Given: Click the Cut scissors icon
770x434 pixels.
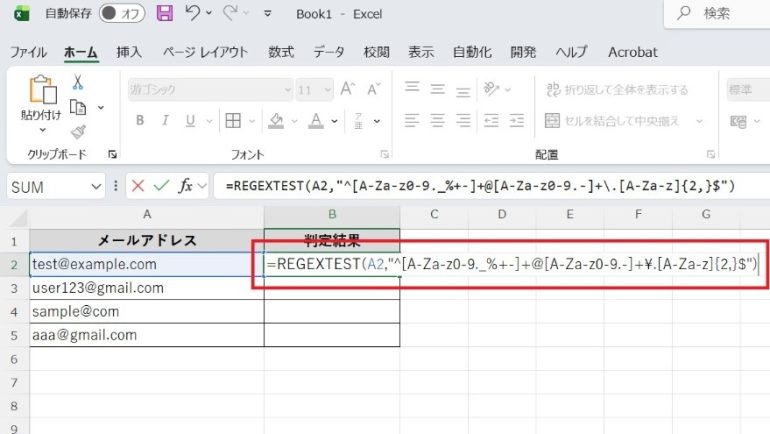Looking at the screenshot, I should pyautogui.click(x=78, y=82).
